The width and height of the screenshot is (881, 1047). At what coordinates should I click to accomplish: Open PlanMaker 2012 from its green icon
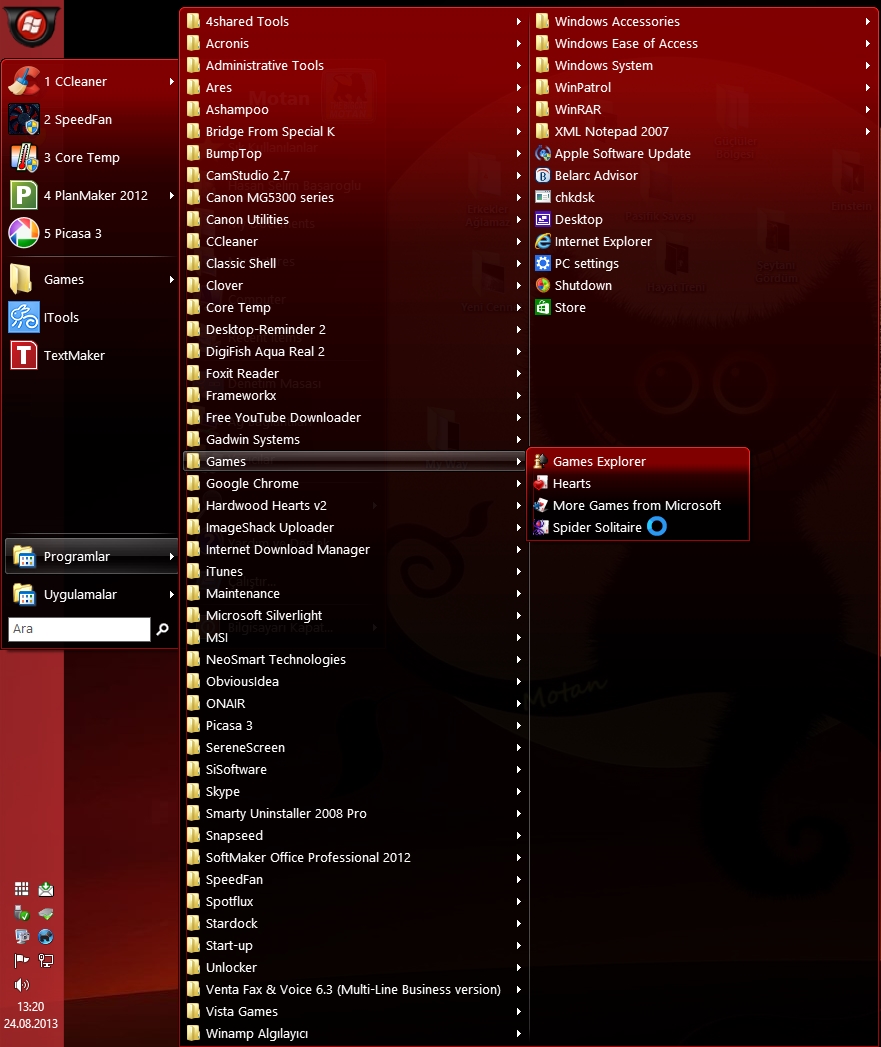24,196
